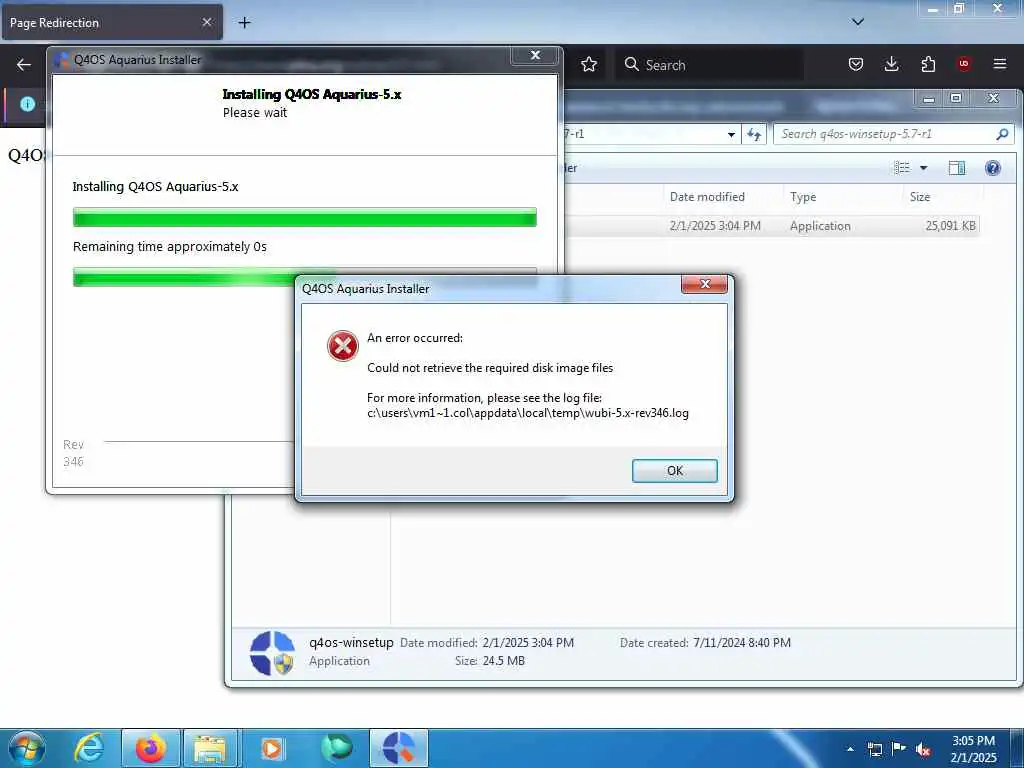The height and width of the screenshot is (768, 1024).
Task: Click the green globe taskbar icon
Action: [336, 748]
